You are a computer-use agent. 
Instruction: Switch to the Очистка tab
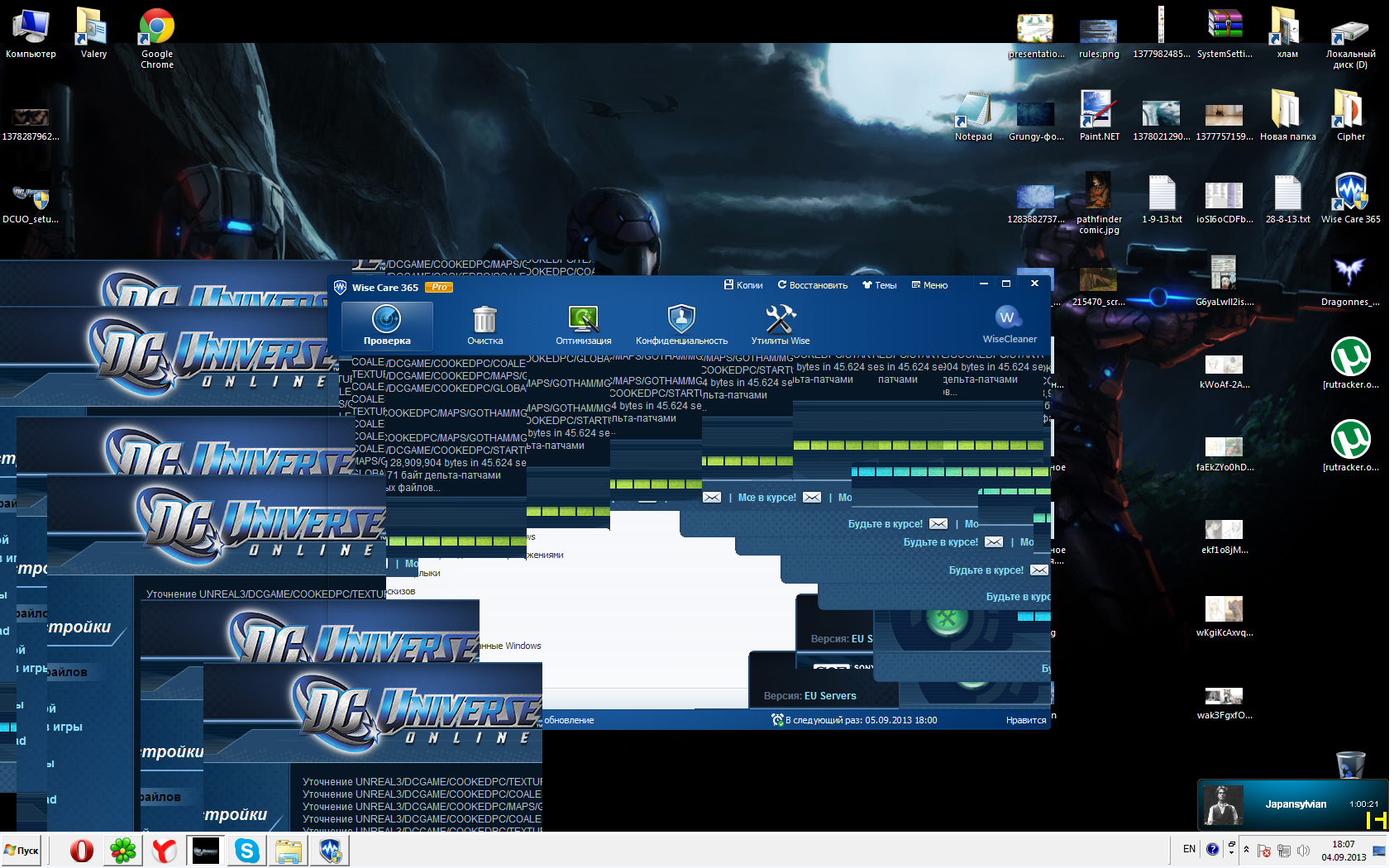click(x=485, y=325)
